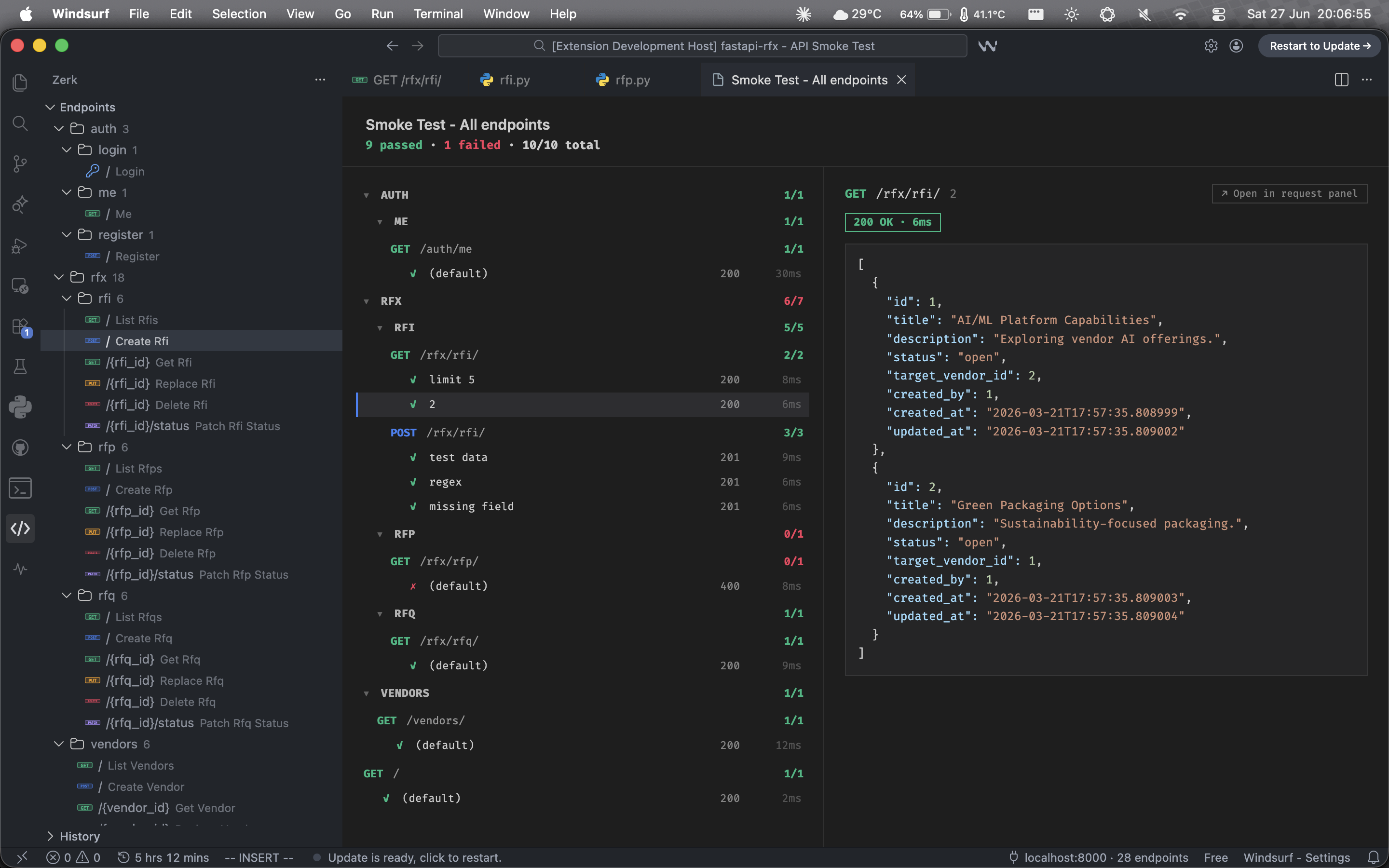The width and height of the screenshot is (1389, 868).
Task: Select Delete Rfq endpoint in tree
Action: pos(191,702)
